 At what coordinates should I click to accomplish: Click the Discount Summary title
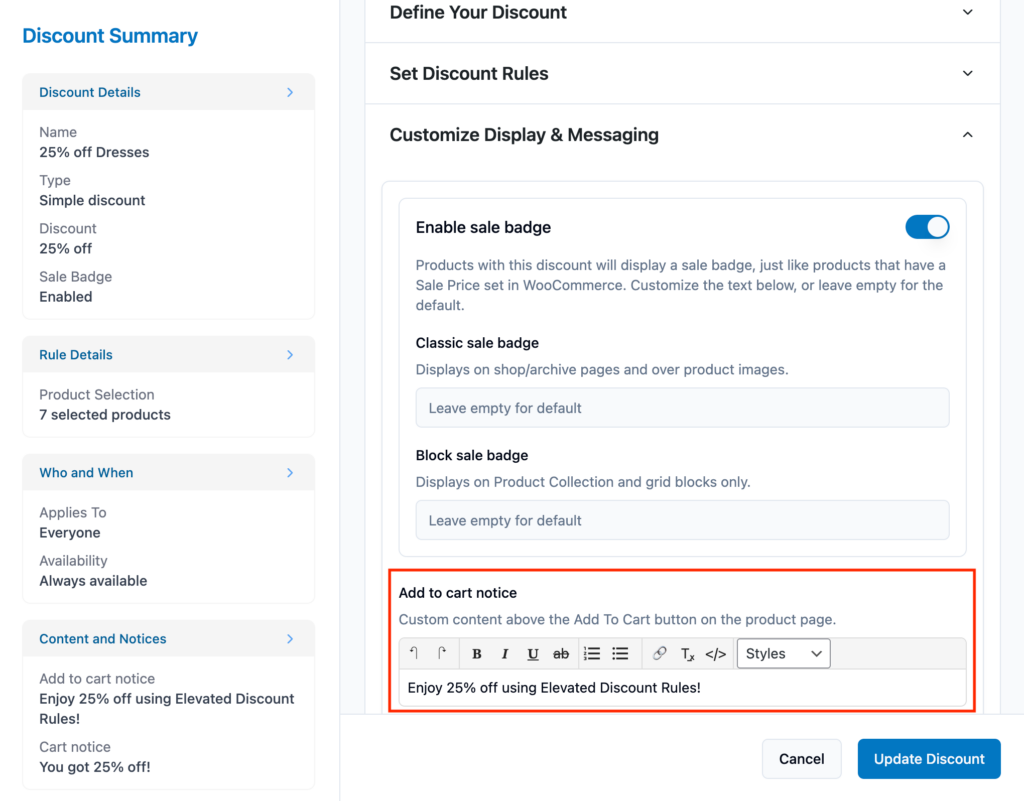click(x=110, y=36)
